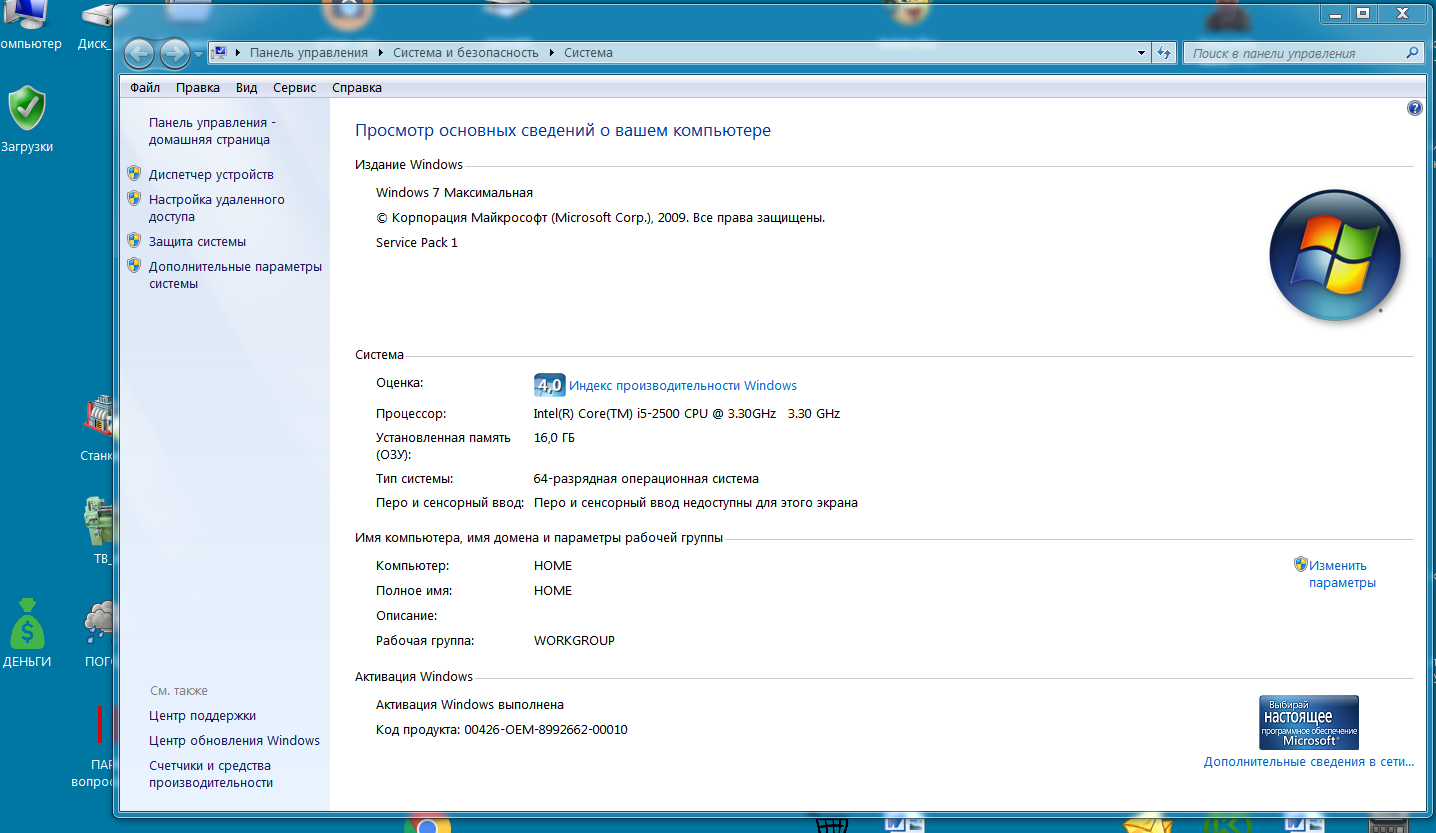Click the Intel Core i5-2500 processor value
This screenshot has width=1436, height=833.
pos(687,413)
